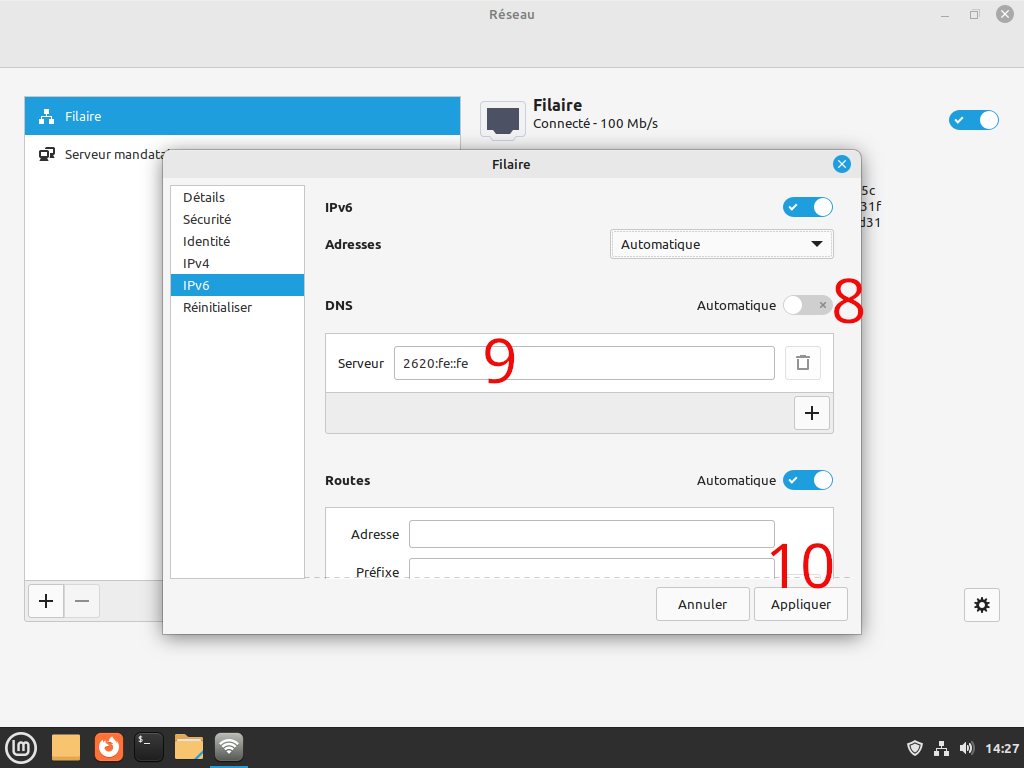Launch the terminal from the taskbar
This screenshot has height=768, width=1024.
[x=149, y=746]
